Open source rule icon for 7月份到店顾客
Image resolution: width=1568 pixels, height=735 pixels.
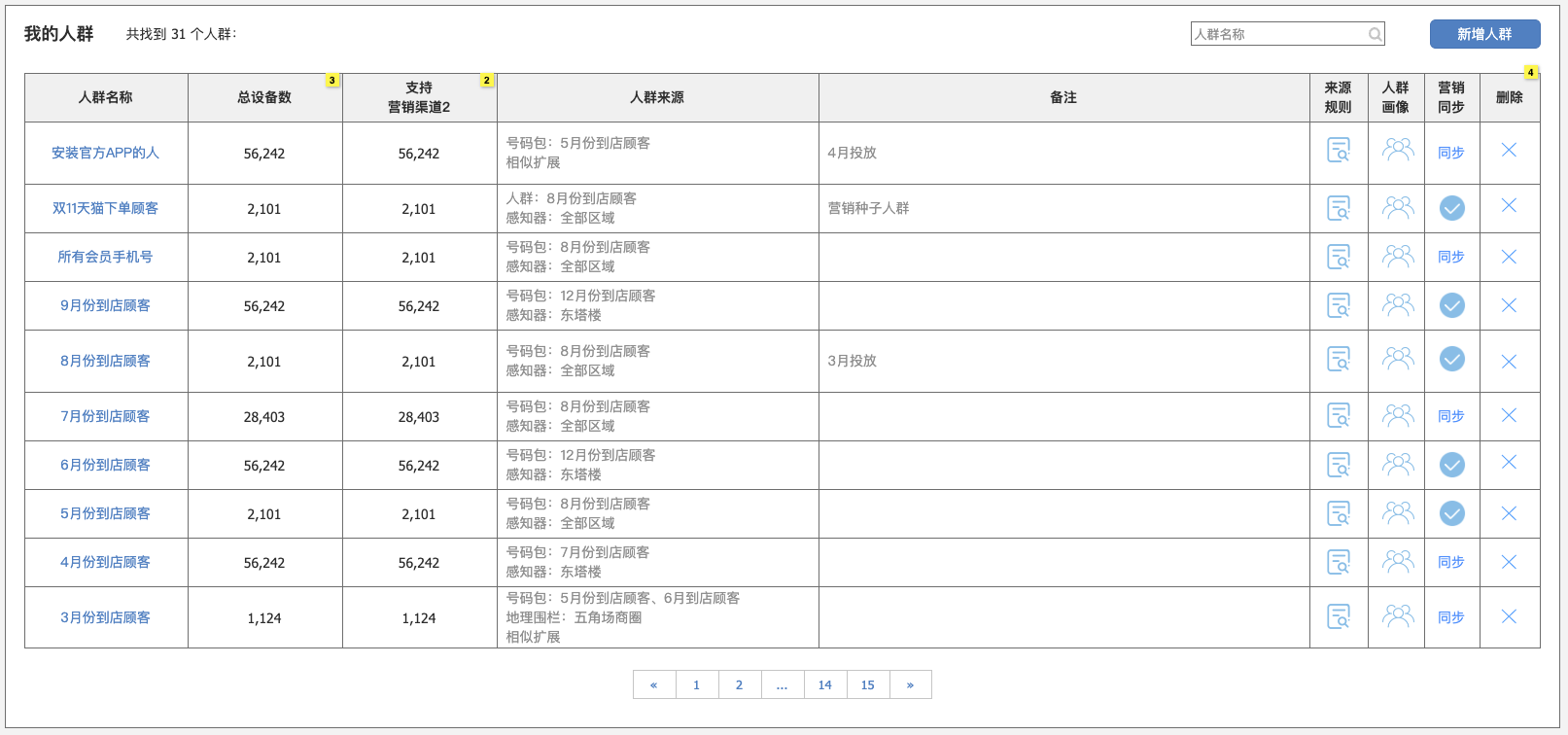(1339, 415)
